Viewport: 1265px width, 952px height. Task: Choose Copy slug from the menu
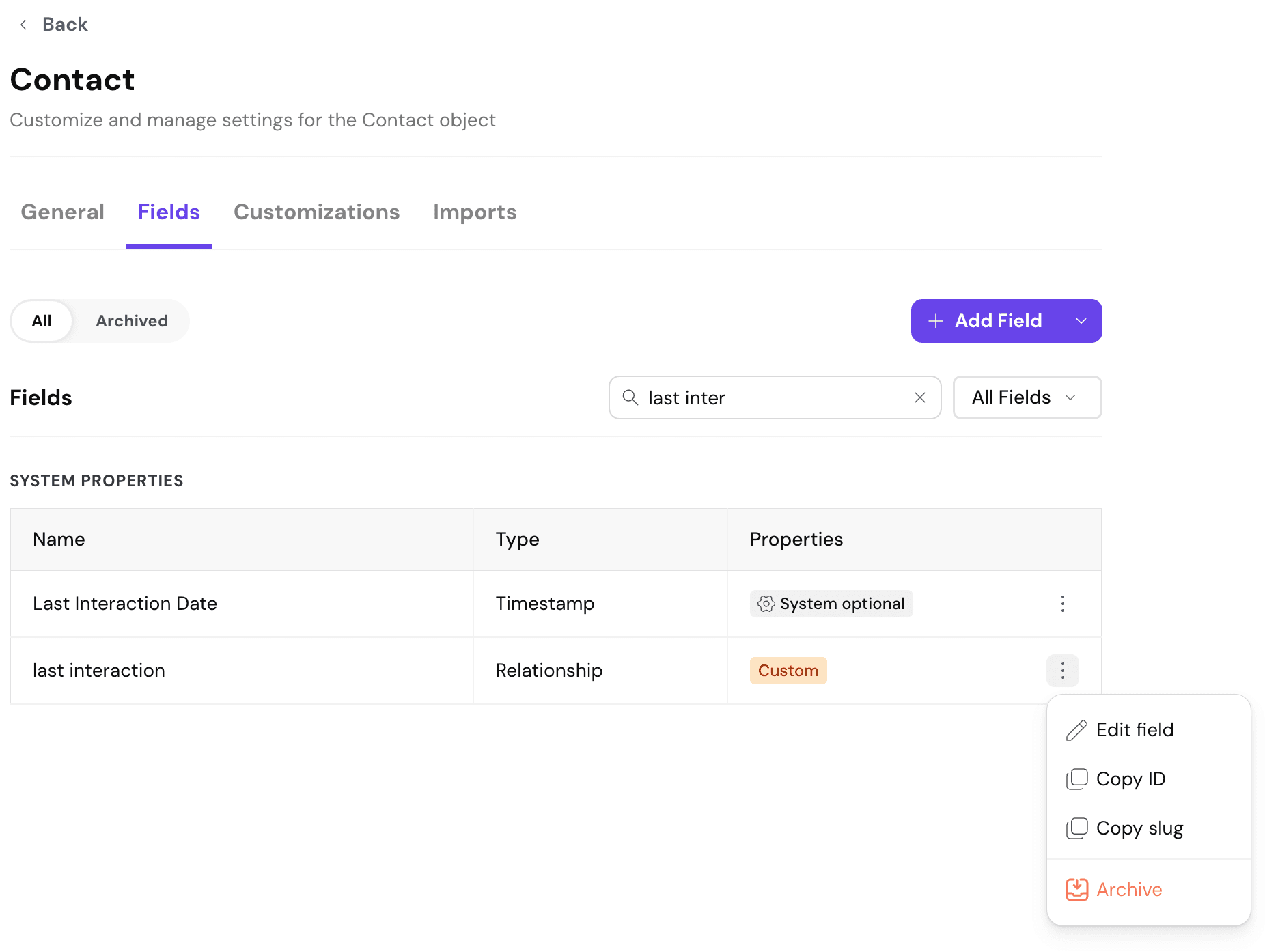pyautogui.click(x=1149, y=828)
